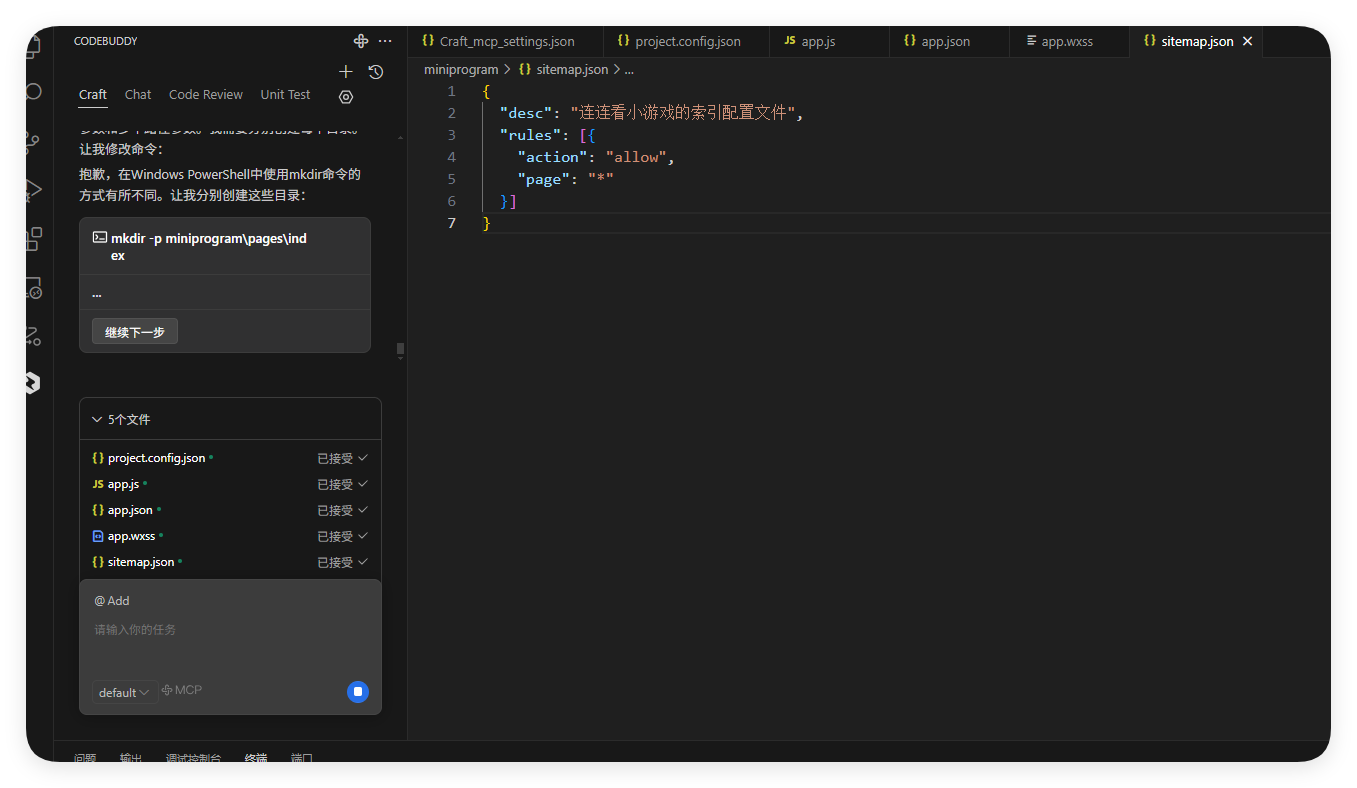Viewport: 1357px width, 788px height.
Task: Collapse the 5个文件 changed files list
Action: point(97,420)
